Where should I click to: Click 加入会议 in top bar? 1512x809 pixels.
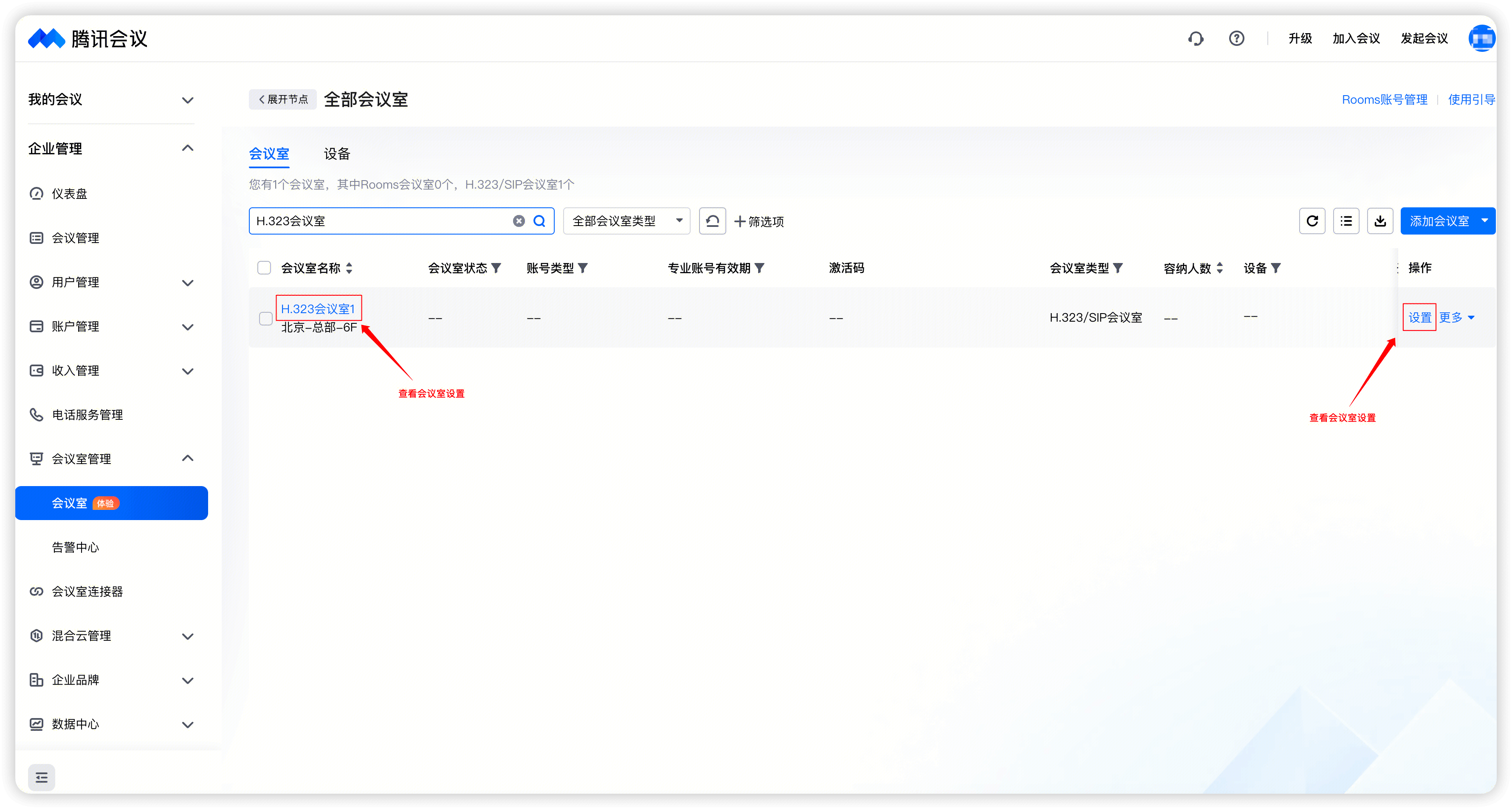1356,39
